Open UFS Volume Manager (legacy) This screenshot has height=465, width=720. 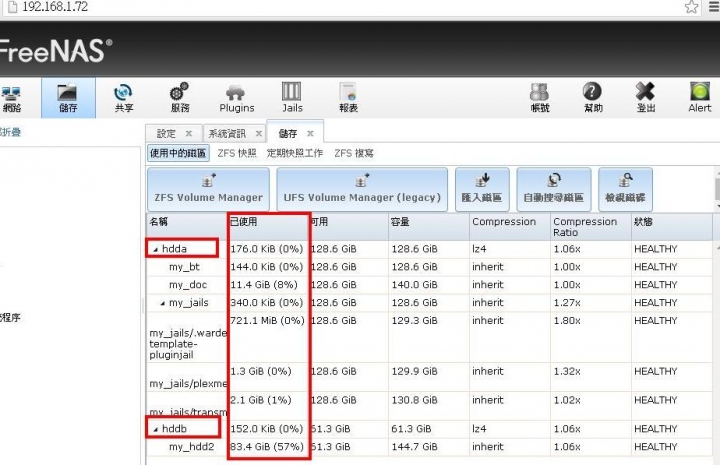tap(362, 190)
